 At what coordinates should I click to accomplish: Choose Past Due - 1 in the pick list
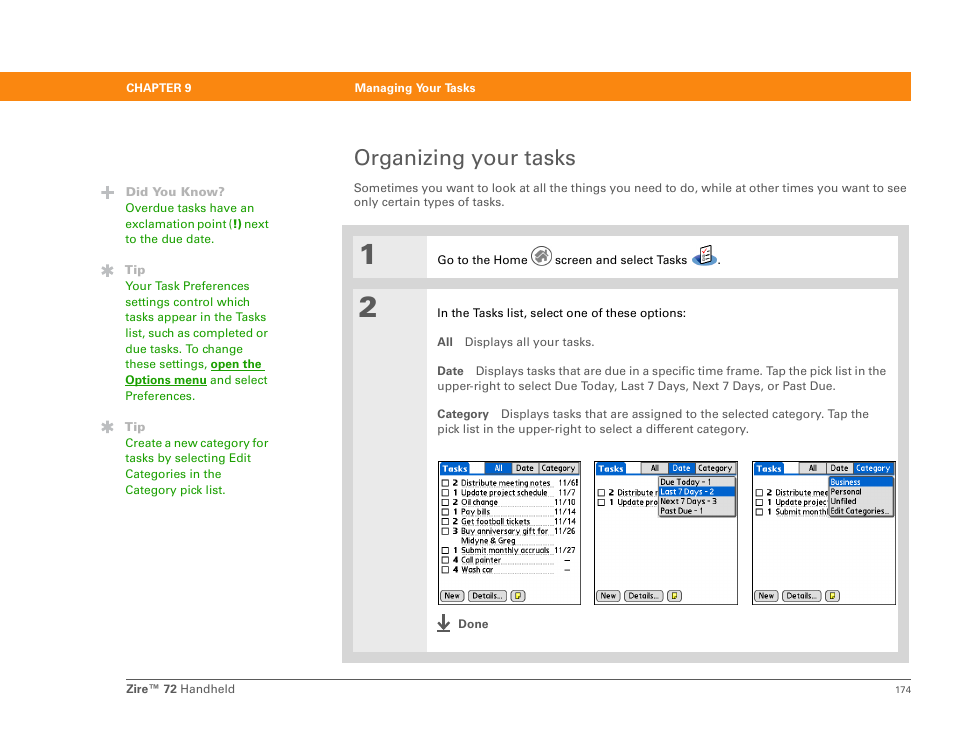click(697, 511)
